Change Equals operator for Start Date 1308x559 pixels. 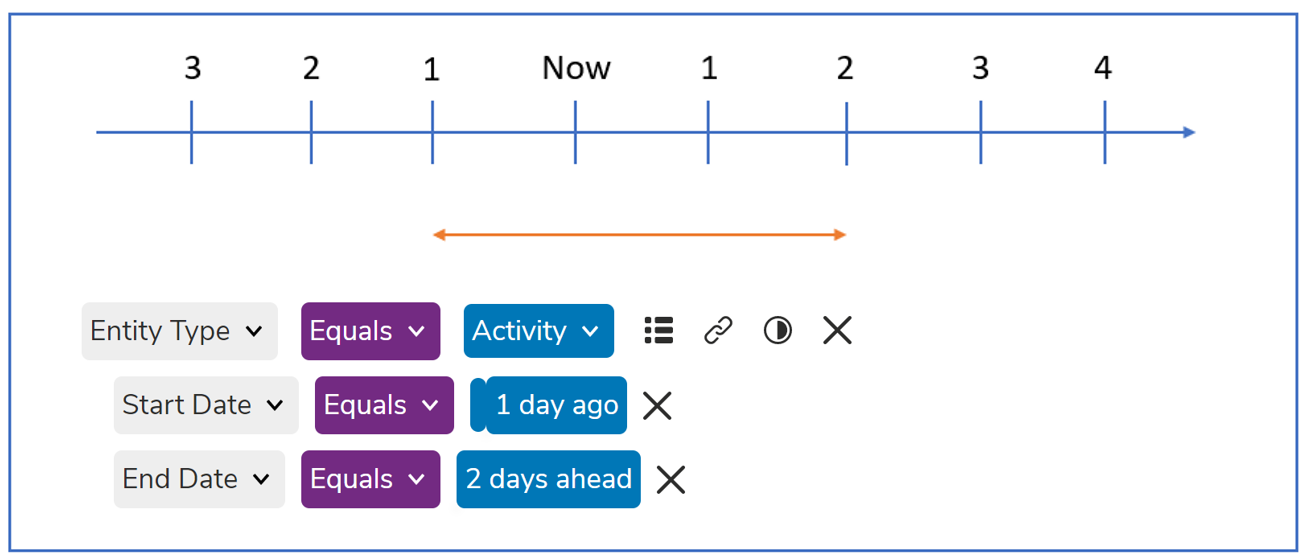coord(384,405)
